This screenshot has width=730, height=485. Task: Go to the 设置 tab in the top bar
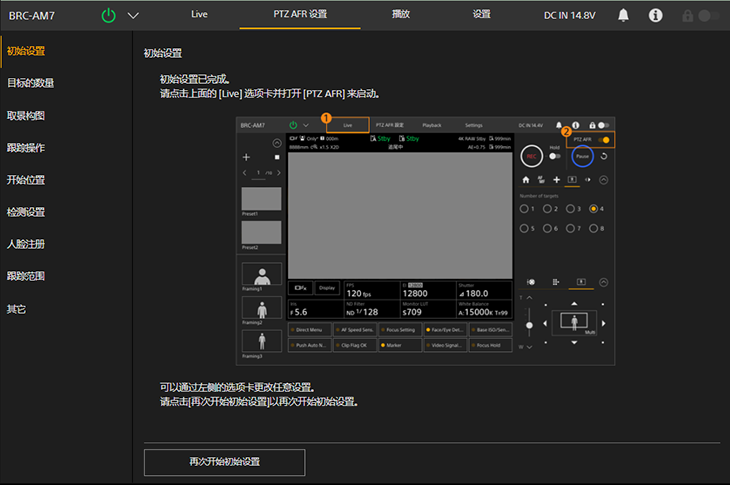pyautogui.click(x=482, y=15)
